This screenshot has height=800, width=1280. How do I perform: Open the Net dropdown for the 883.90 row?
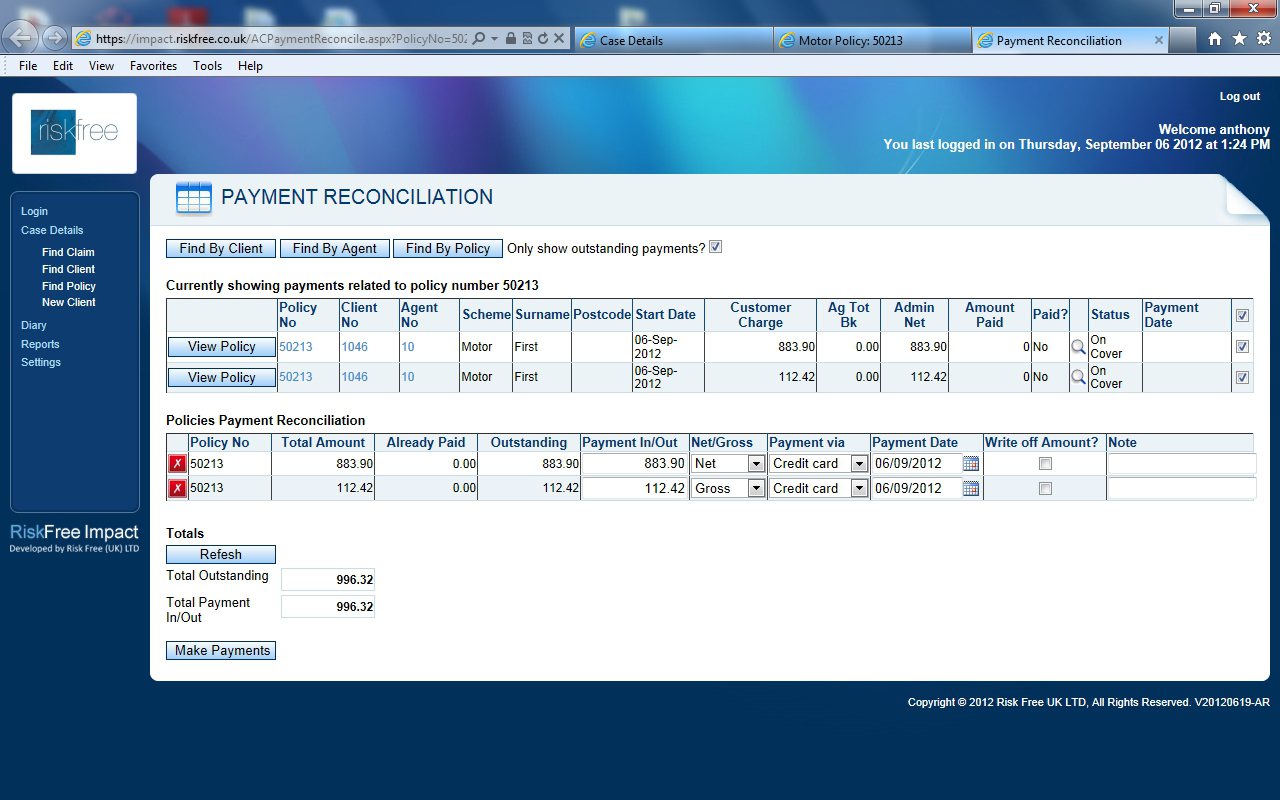(728, 464)
